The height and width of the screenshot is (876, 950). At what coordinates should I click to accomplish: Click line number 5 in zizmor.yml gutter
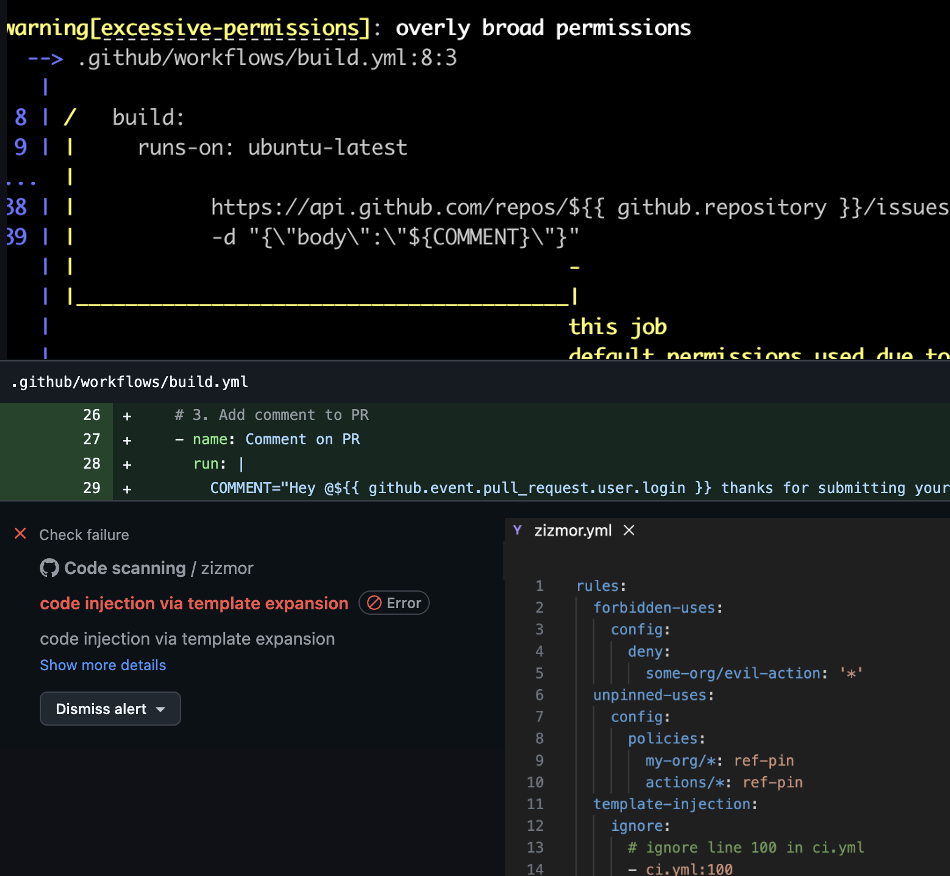[x=539, y=673]
